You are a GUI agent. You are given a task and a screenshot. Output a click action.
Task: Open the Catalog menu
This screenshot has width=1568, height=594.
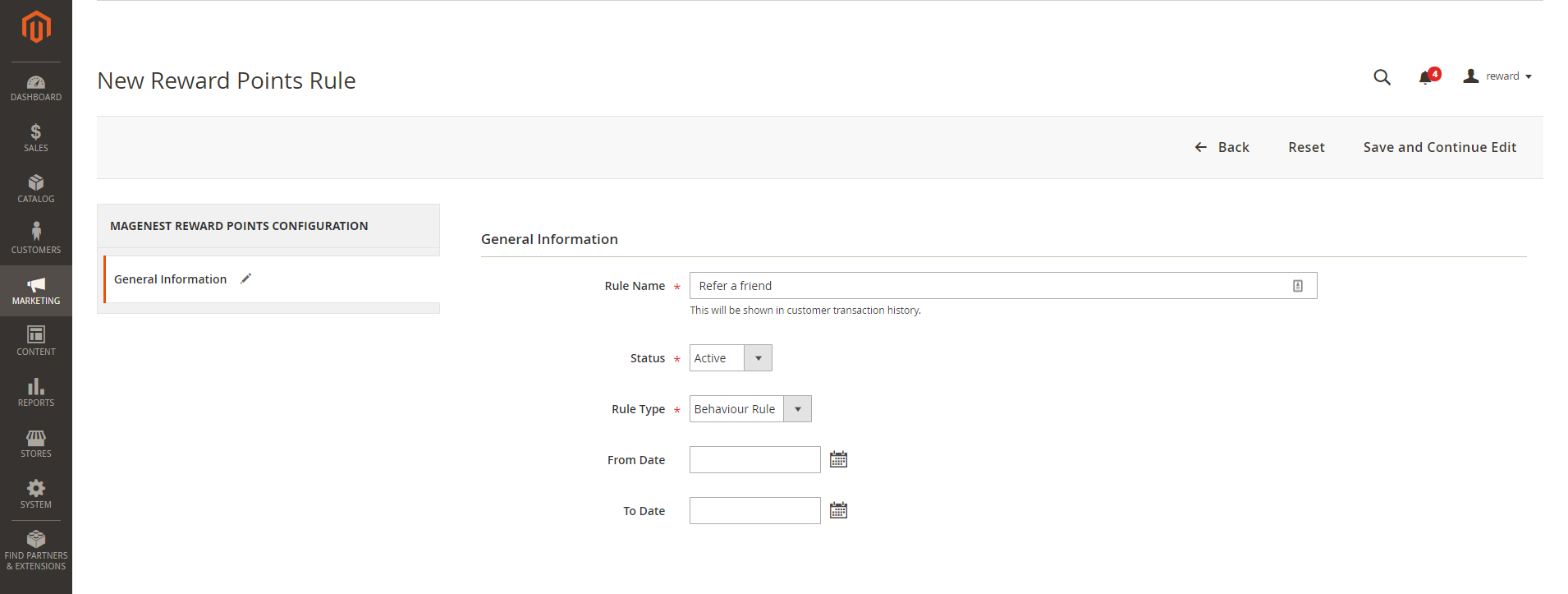tap(36, 189)
